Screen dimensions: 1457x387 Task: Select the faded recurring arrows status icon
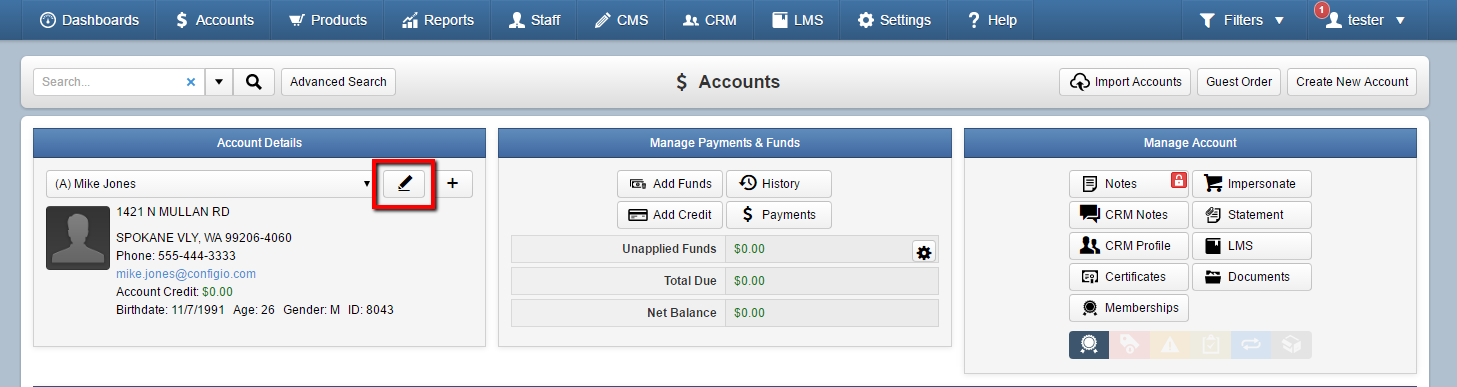[x=1251, y=345]
